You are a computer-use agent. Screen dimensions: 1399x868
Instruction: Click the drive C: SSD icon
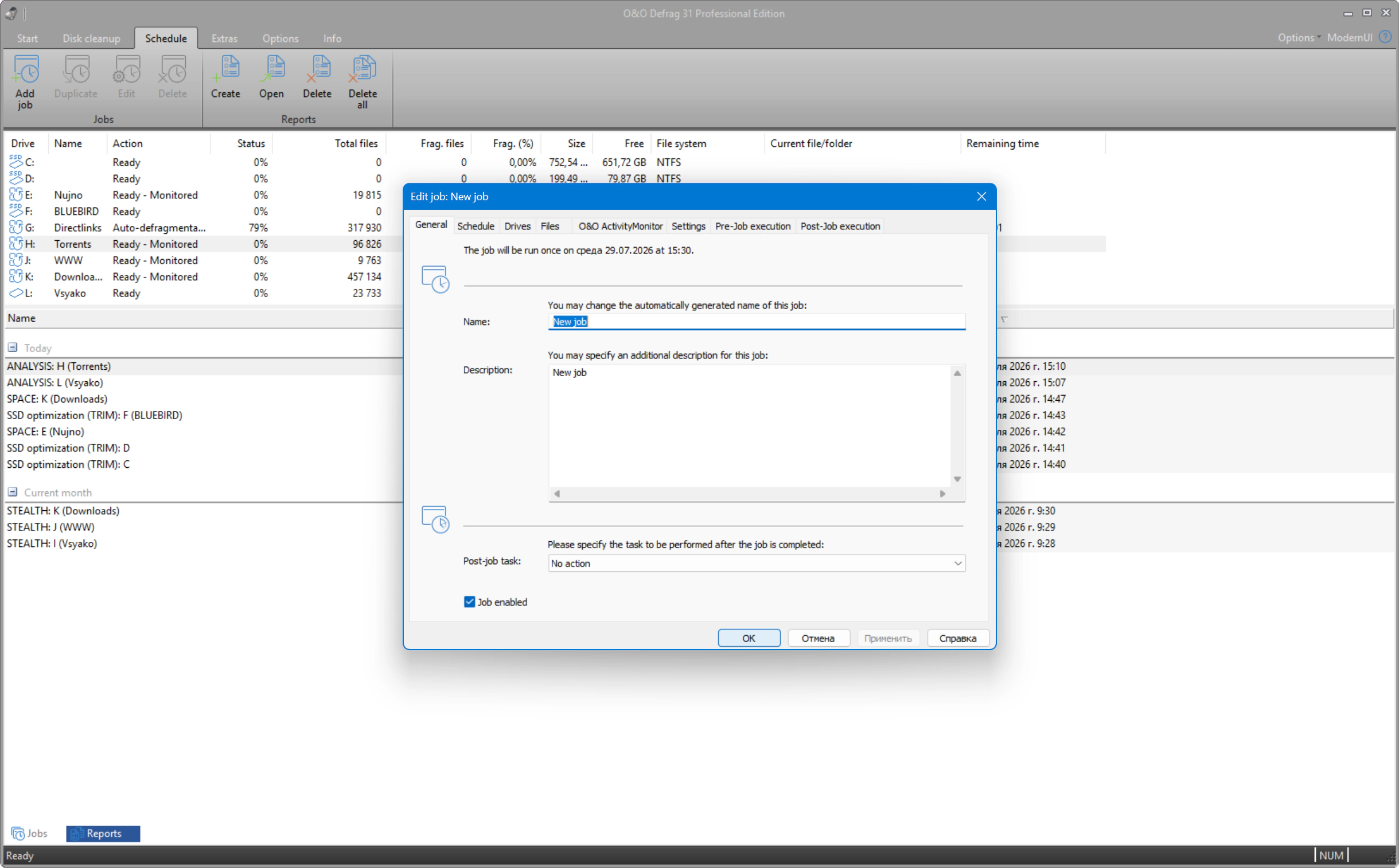point(15,162)
